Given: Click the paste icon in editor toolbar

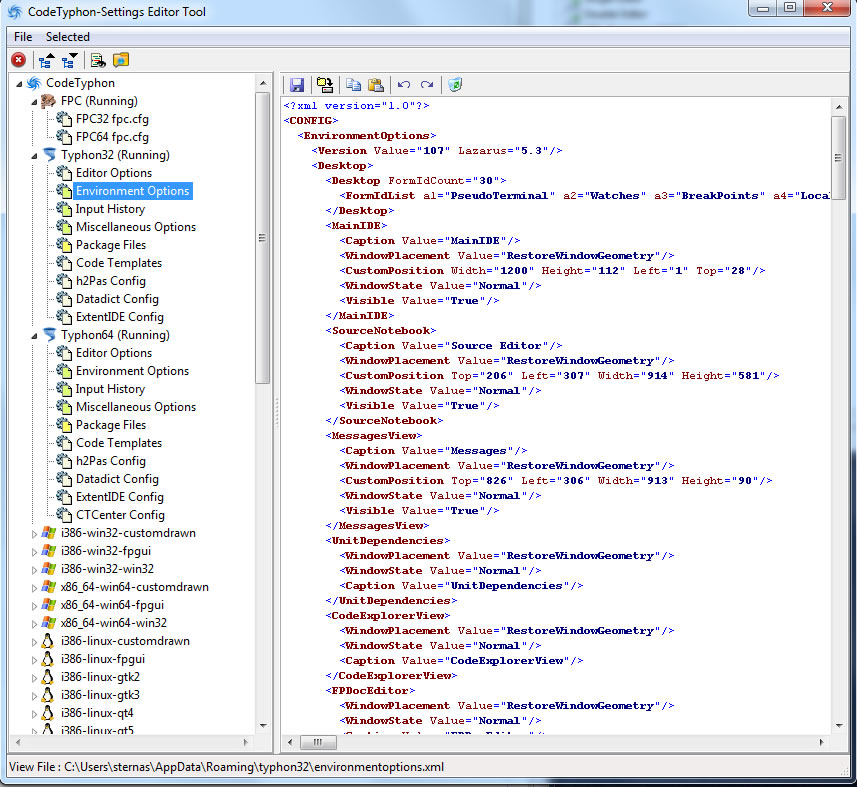Looking at the screenshot, I should coord(376,85).
